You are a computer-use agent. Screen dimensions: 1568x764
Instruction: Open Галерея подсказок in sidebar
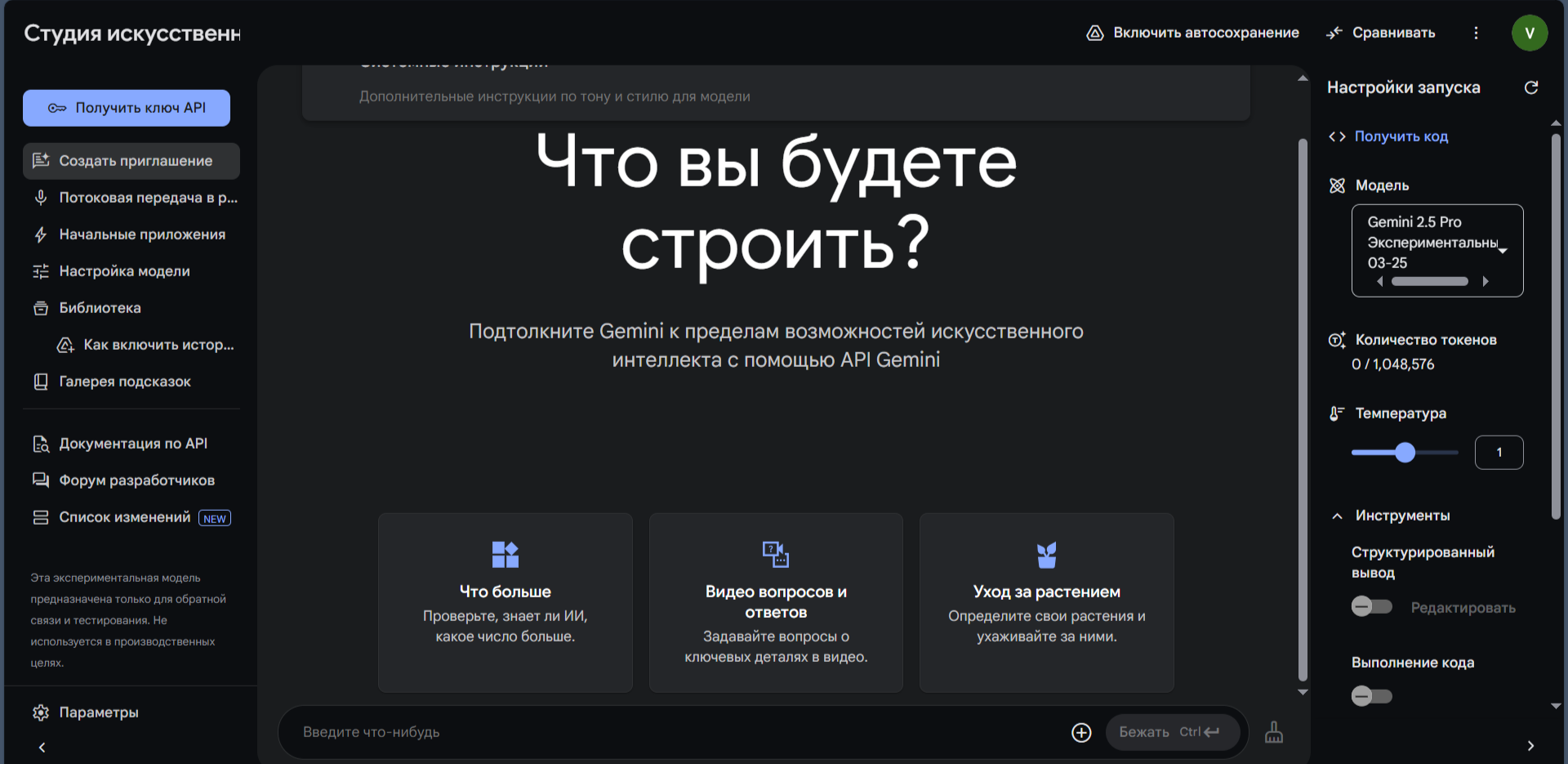tap(131, 382)
